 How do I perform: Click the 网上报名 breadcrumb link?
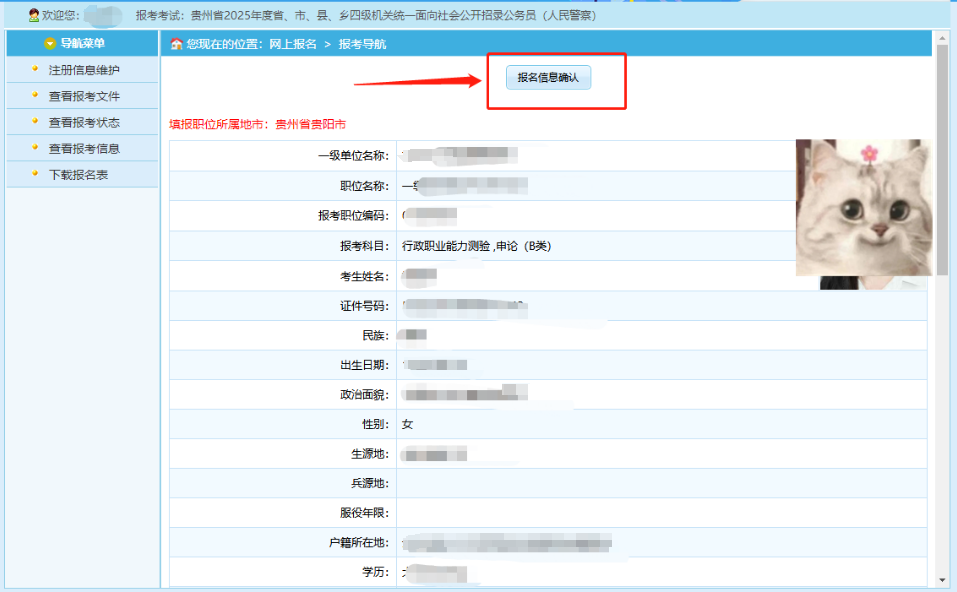click(x=293, y=44)
